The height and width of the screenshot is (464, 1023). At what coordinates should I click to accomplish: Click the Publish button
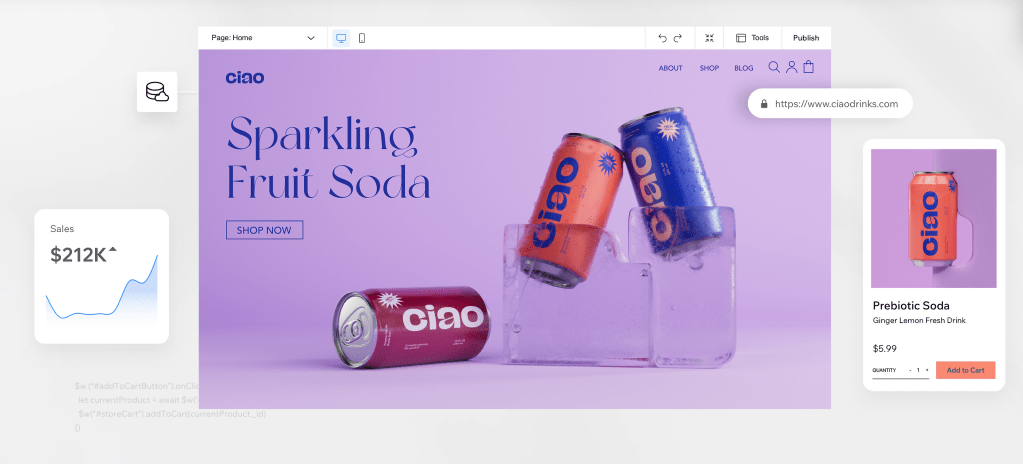[x=806, y=38]
